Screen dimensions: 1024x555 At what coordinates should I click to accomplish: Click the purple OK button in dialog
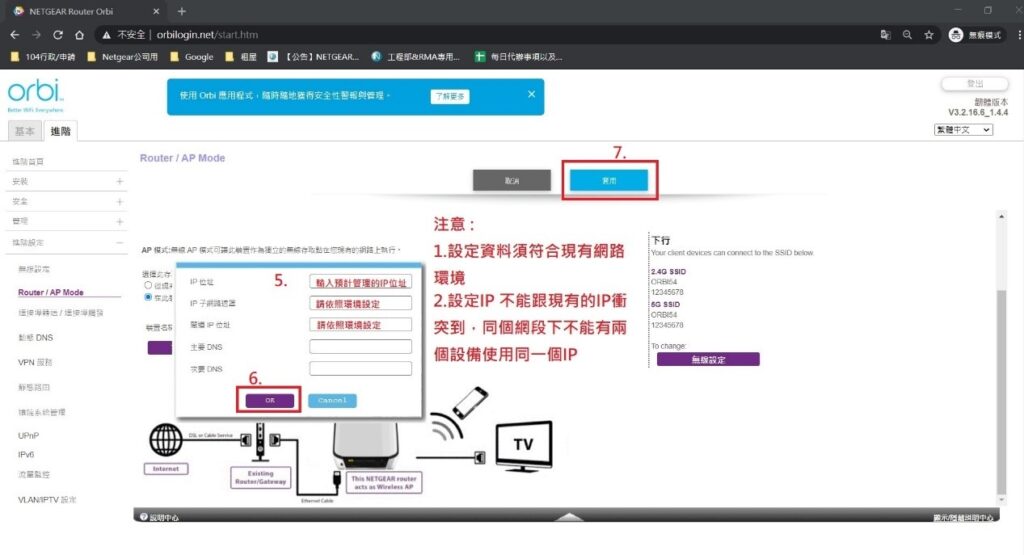pyautogui.click(x=269, y=400)
